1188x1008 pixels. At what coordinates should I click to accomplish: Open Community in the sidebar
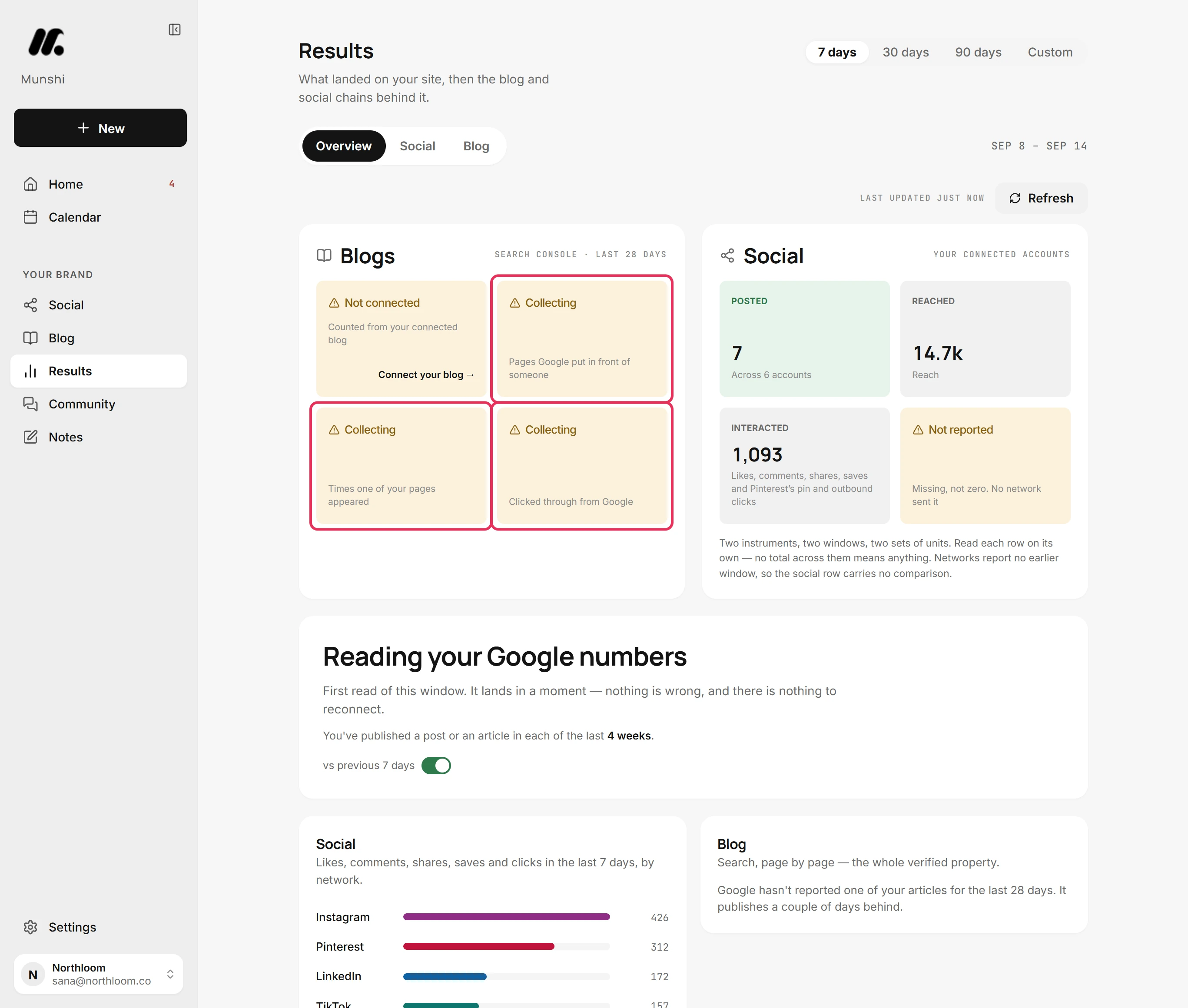(98, 404)
